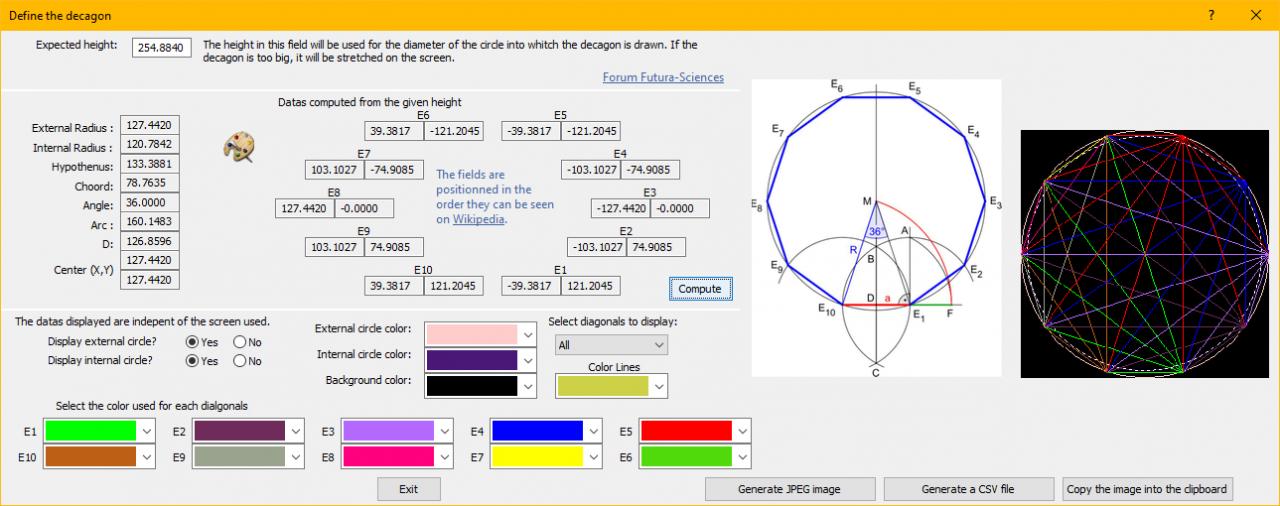Expand the E10 diagonal color dropdown
Viewport: 1280px width, 506px height.
[147, 457]
